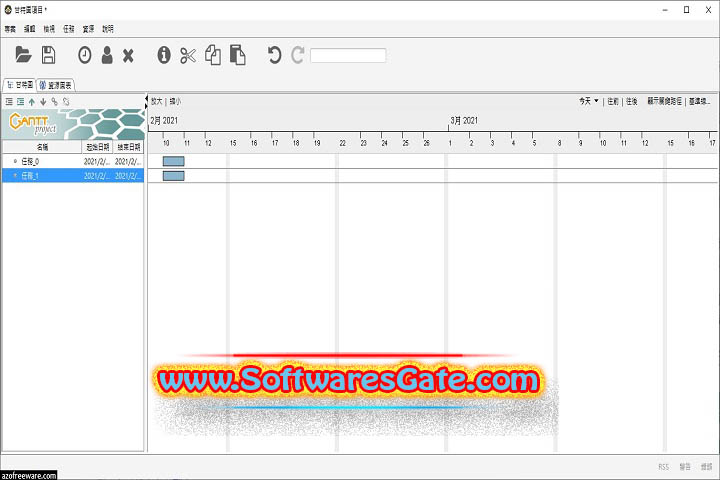Click the 起始日期 column header
The height and width of the screenshot is (480, 720).
[x=97, y=147]
